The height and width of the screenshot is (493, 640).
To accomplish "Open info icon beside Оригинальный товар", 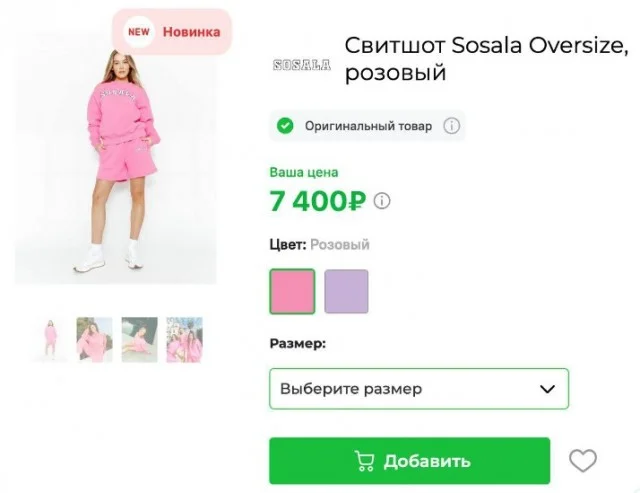I will 451,126.
